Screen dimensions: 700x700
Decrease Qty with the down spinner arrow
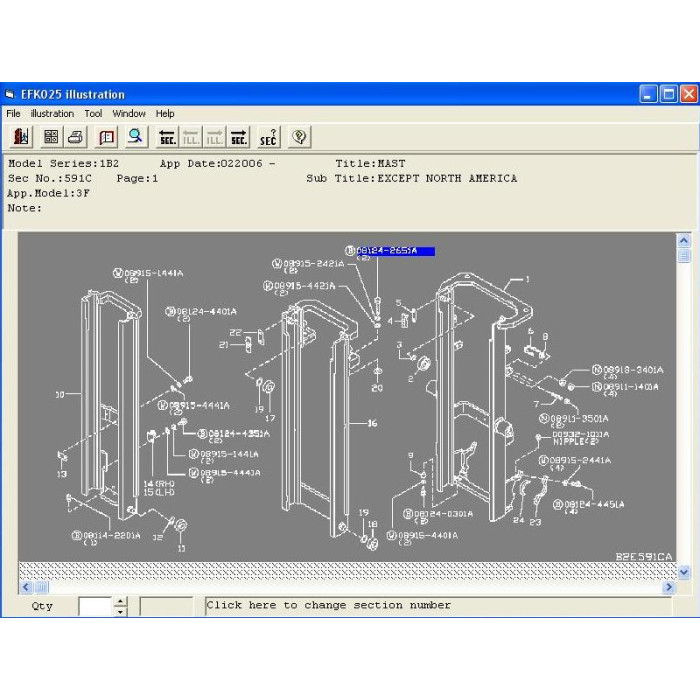(120, 612)
